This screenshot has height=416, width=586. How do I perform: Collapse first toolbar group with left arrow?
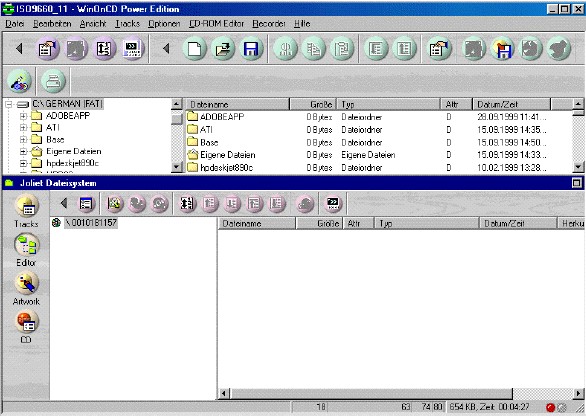(19, 48)
